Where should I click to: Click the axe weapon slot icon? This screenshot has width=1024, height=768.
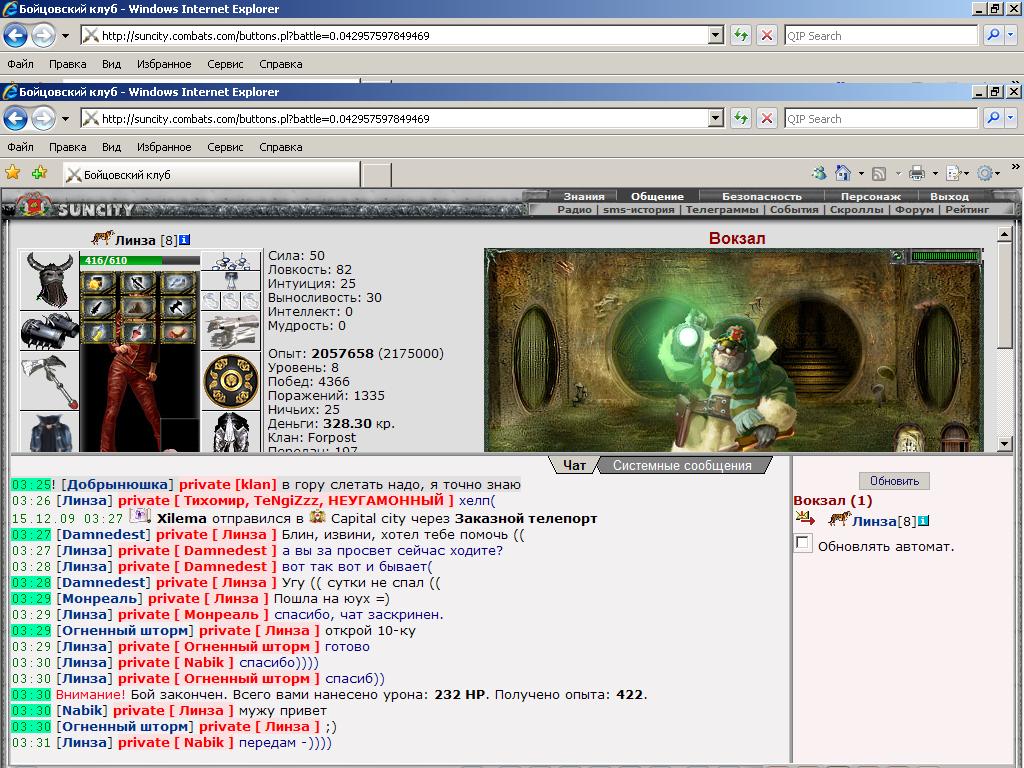point(50,381)
